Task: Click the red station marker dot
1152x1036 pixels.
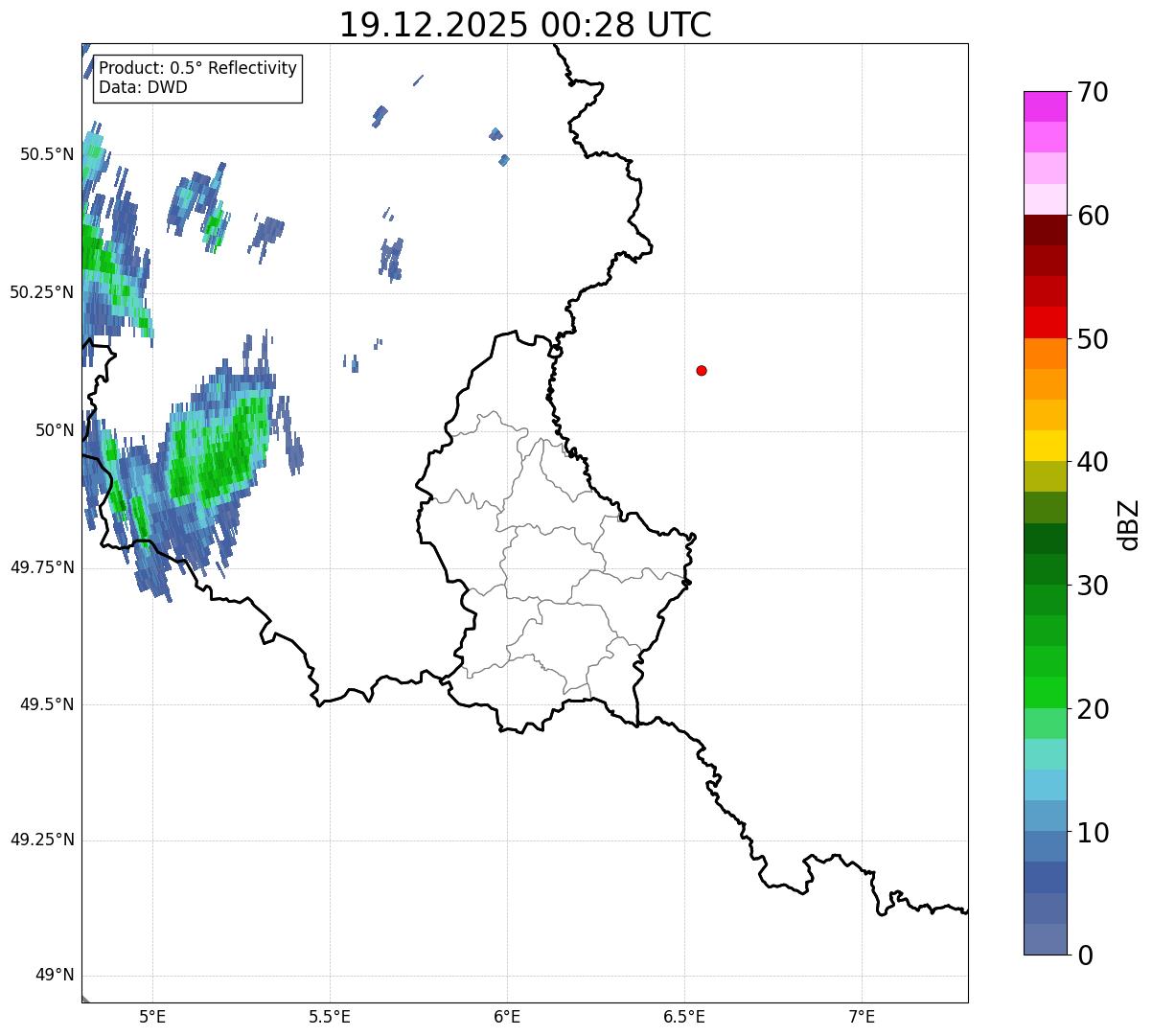Action: pyautogui.click(x=702, y=371)
